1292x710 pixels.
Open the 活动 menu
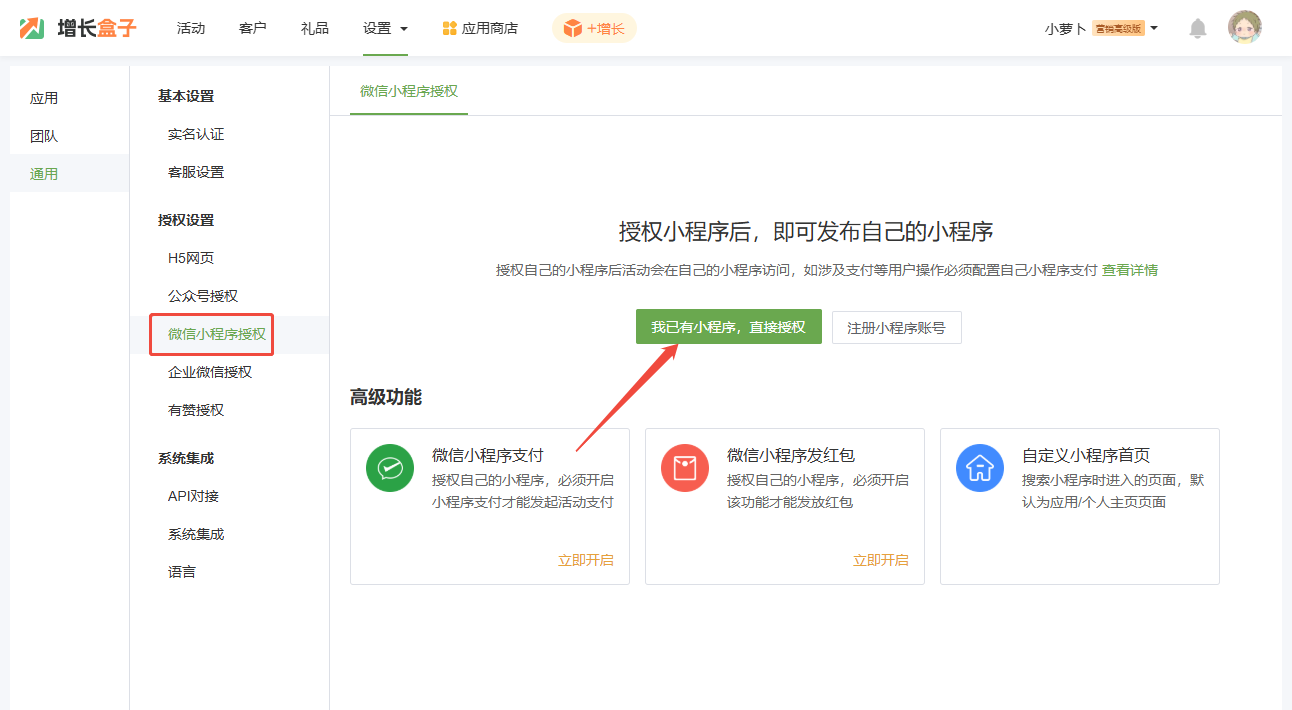191,28
